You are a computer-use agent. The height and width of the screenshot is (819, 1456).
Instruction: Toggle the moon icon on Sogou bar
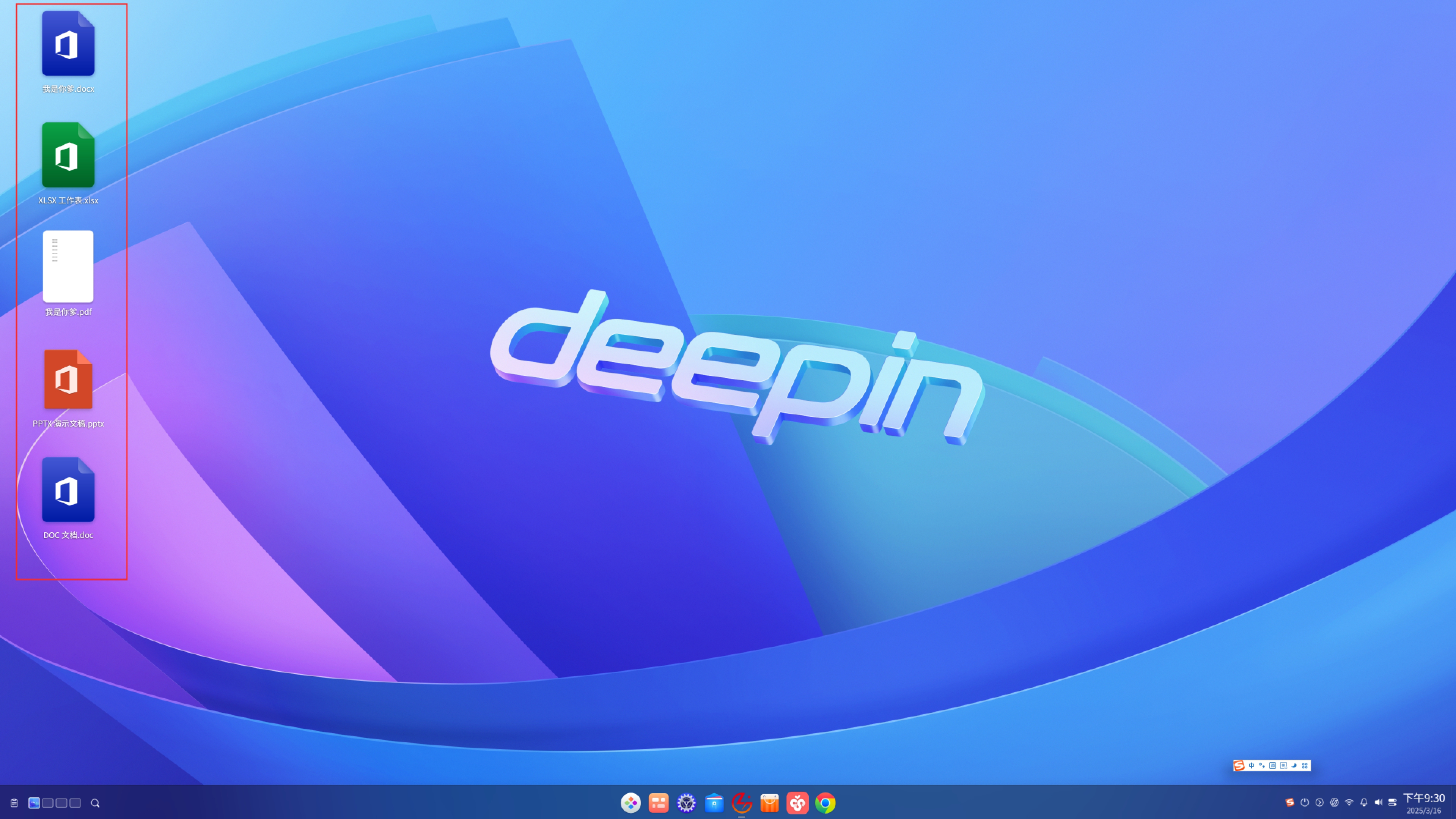tap(1294, 765)
